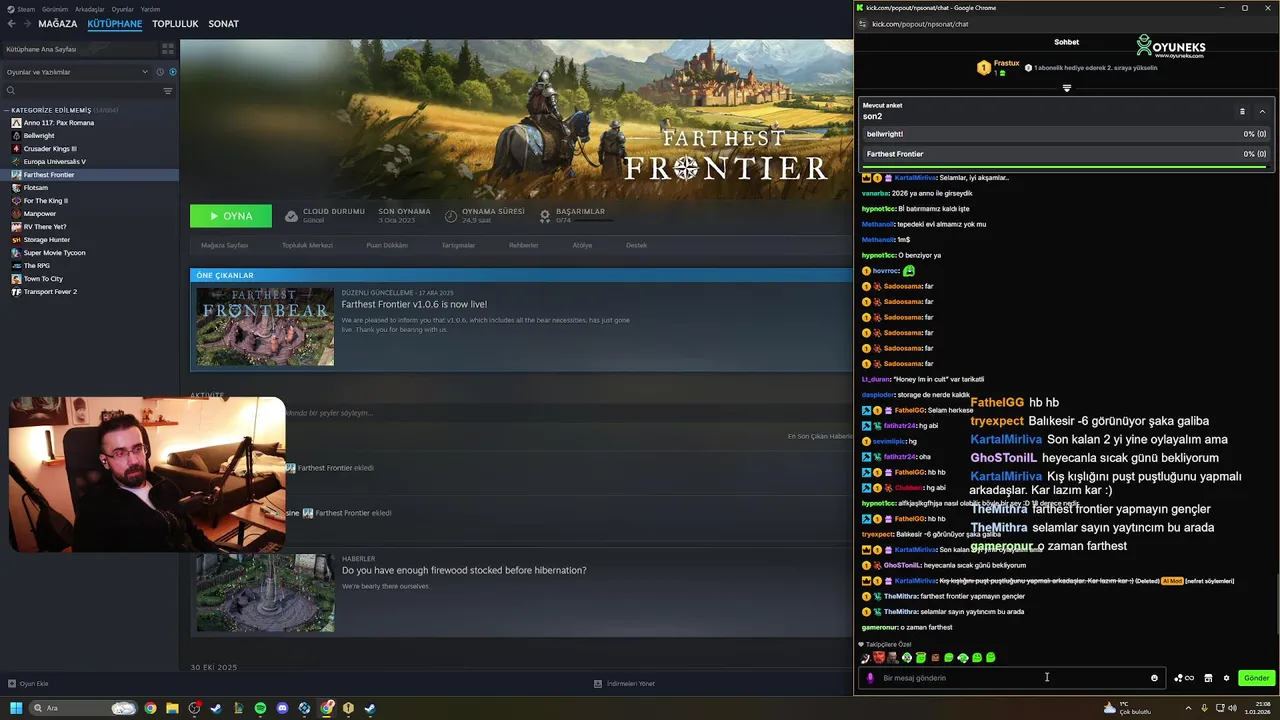Open the emoji picker in chat input
1280x720 pixels.
click(x=1154, y=678)
